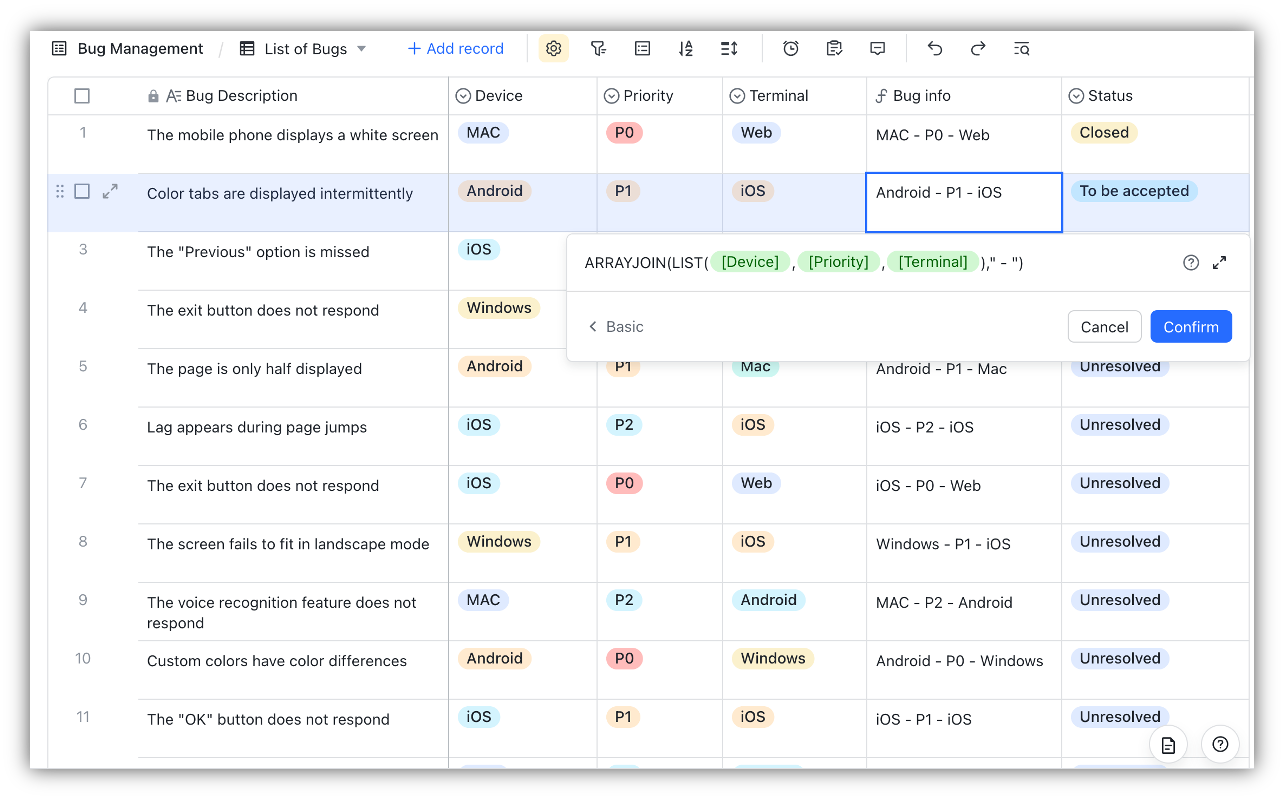Expand the formula editor to full size
Screen dimensions: 1284x800
pos(1219,263)
